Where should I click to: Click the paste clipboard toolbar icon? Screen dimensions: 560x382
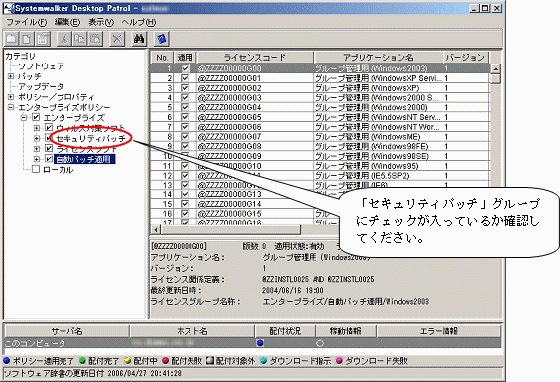coord(95,39)
